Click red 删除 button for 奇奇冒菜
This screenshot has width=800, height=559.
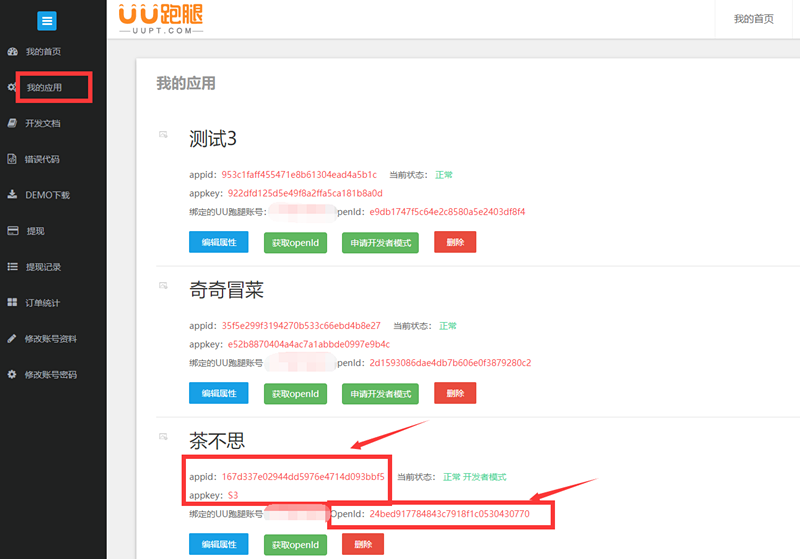pos(455,393)
